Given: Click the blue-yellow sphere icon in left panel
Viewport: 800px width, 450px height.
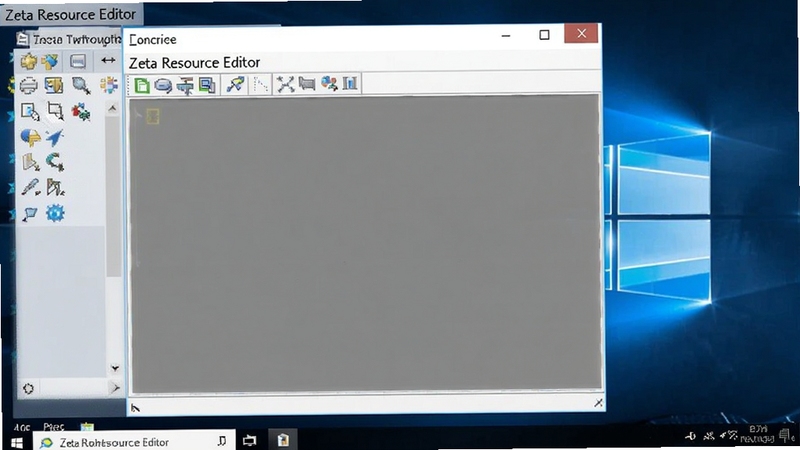Looking at the screenshot, I should [x=31, y=137].
